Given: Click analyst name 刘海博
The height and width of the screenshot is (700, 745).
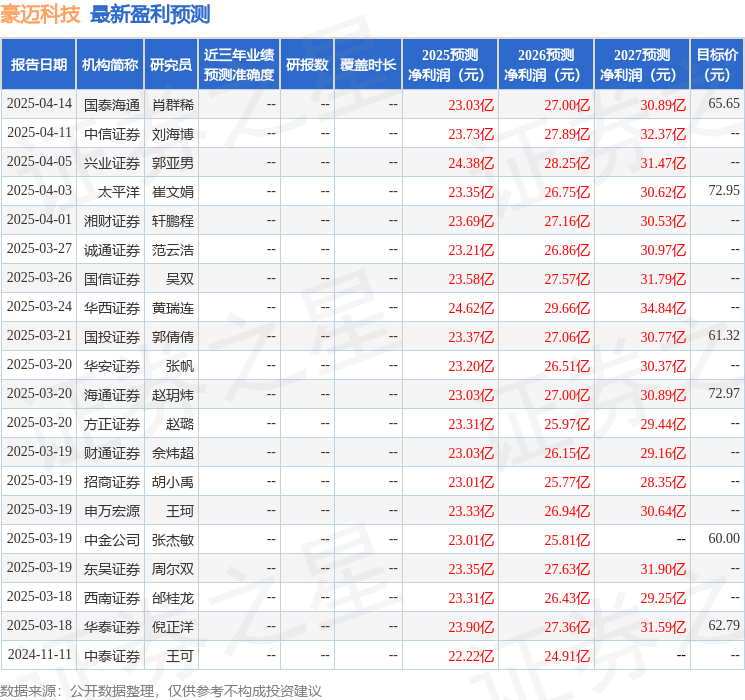Looking at the screenshot, I should tap(172, 134).
